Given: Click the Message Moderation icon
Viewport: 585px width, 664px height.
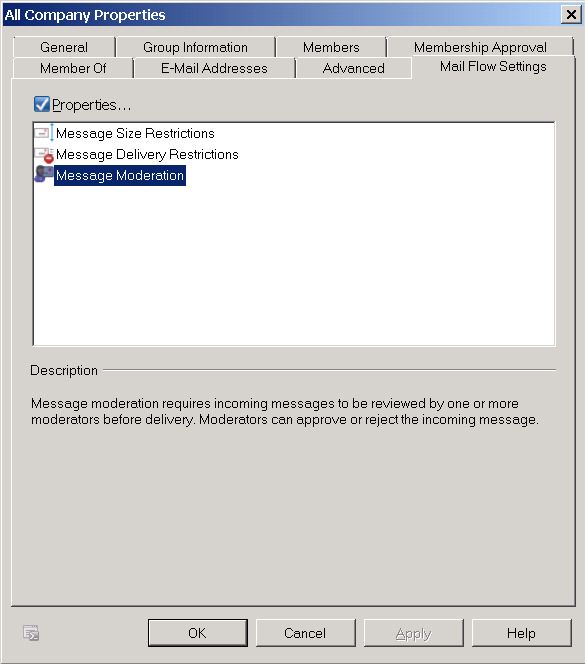Looking at the screenshot, I should click(x=44, y=174).
